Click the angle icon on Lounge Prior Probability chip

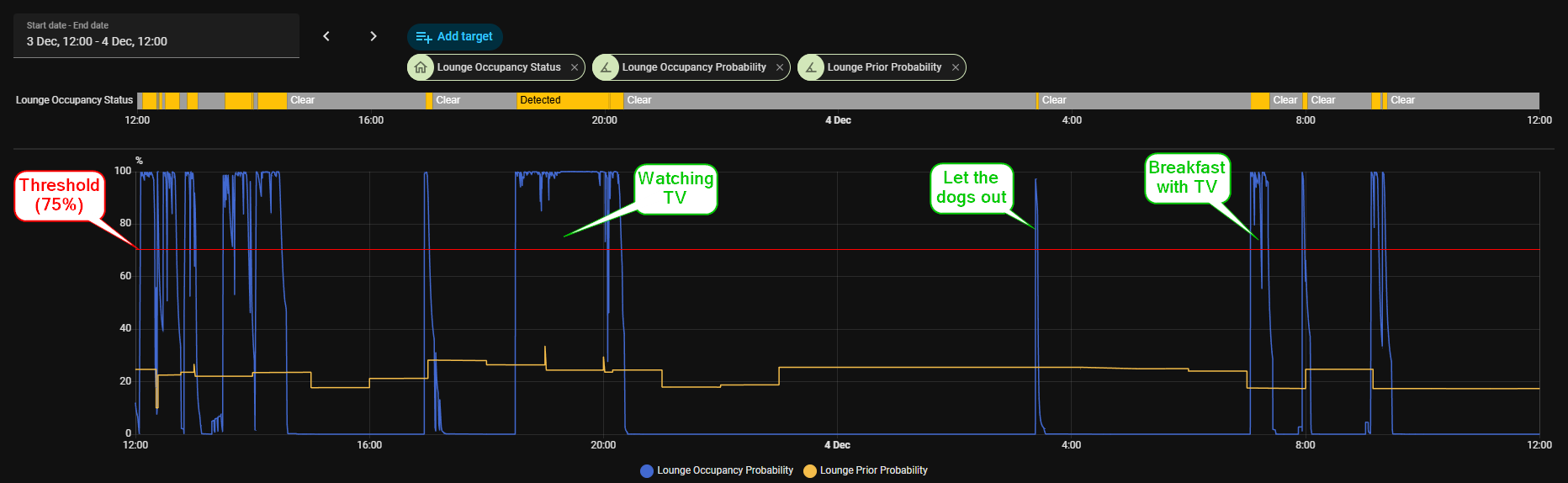pyautogui.click(x=811, y=67)
